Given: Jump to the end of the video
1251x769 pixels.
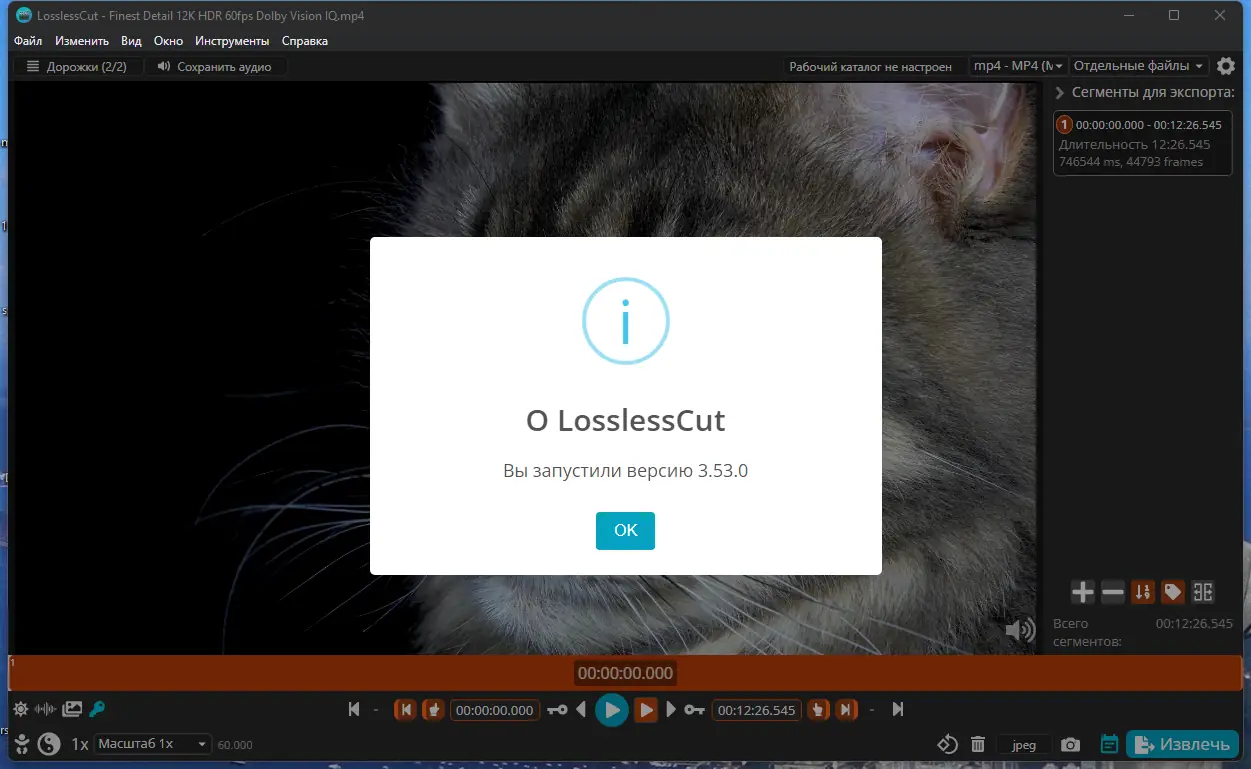Looking at the screenshot, I should (898, 710).
